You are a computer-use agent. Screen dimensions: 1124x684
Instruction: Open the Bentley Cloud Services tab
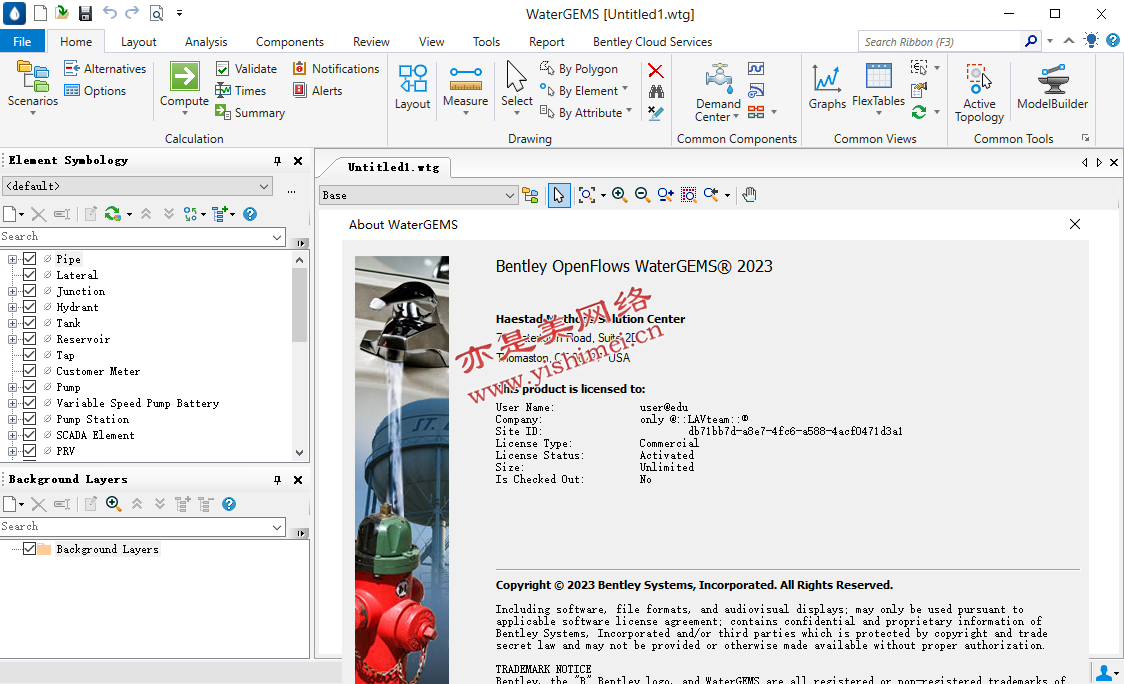point(652,42)
